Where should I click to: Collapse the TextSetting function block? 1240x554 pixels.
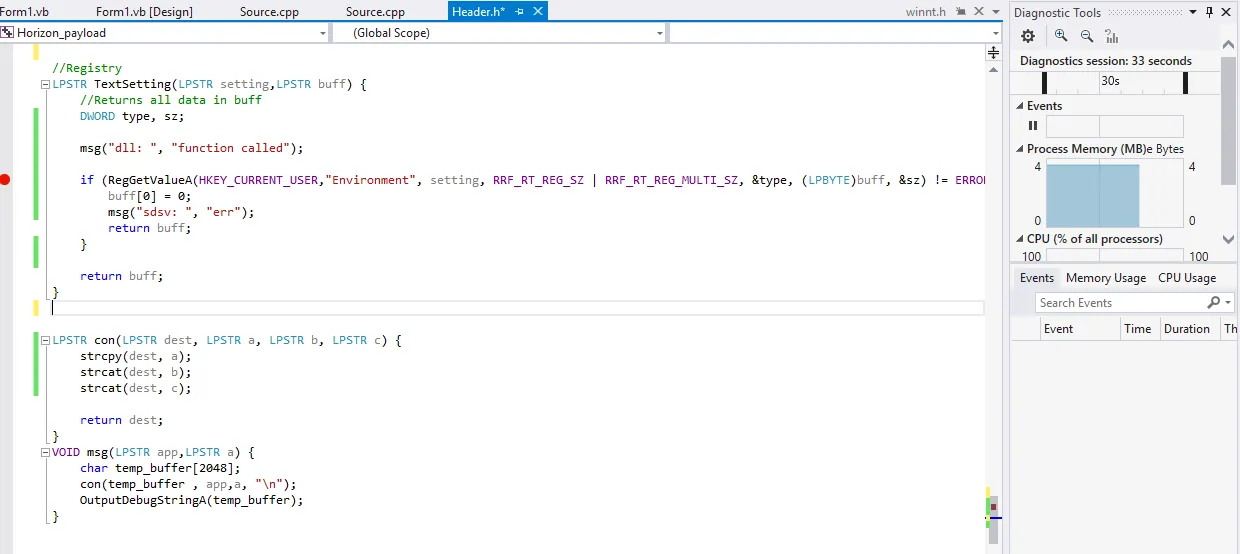click(x=44, y=85)
